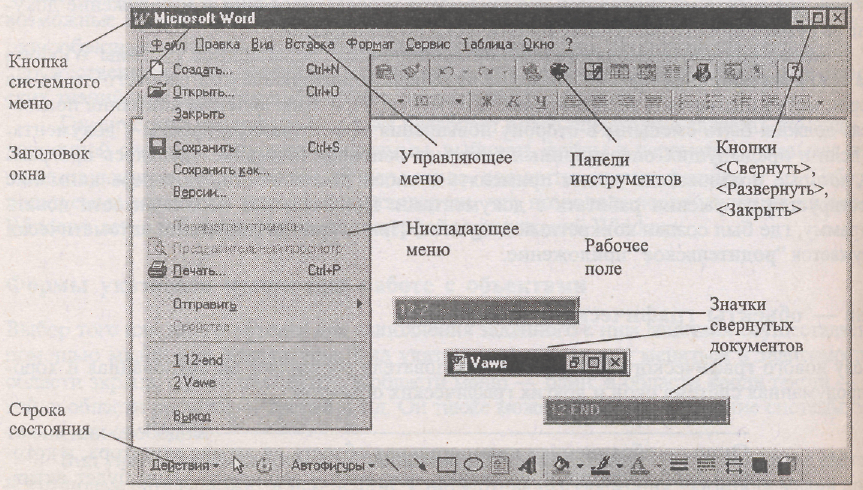Click the numbered list icon
Image resolution: width=863 pixels, height=490 pixels.
pos(686,102)
